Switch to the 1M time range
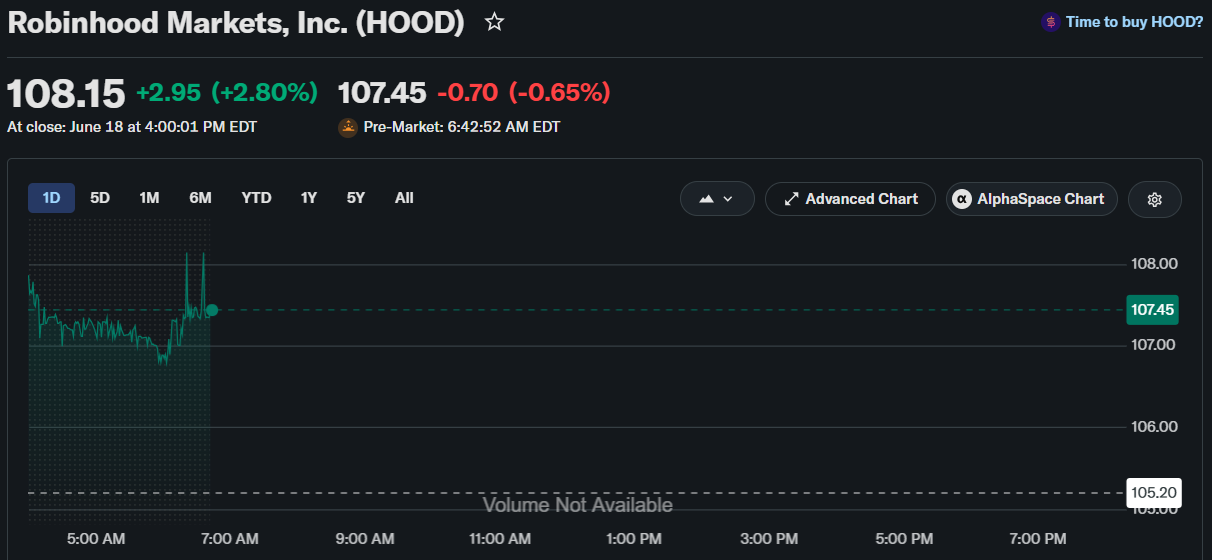Image resolution: width=1212 pixels, height=560 pixels. coord(149,198)
